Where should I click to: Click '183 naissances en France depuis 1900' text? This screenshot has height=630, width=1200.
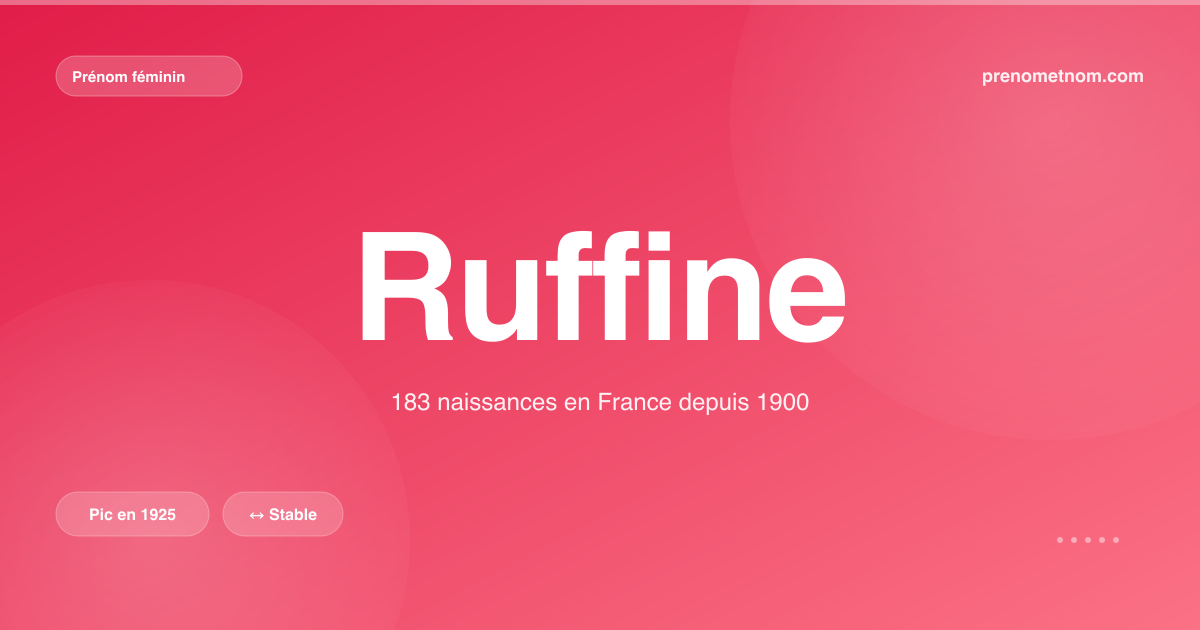click(x=600, y=403)
